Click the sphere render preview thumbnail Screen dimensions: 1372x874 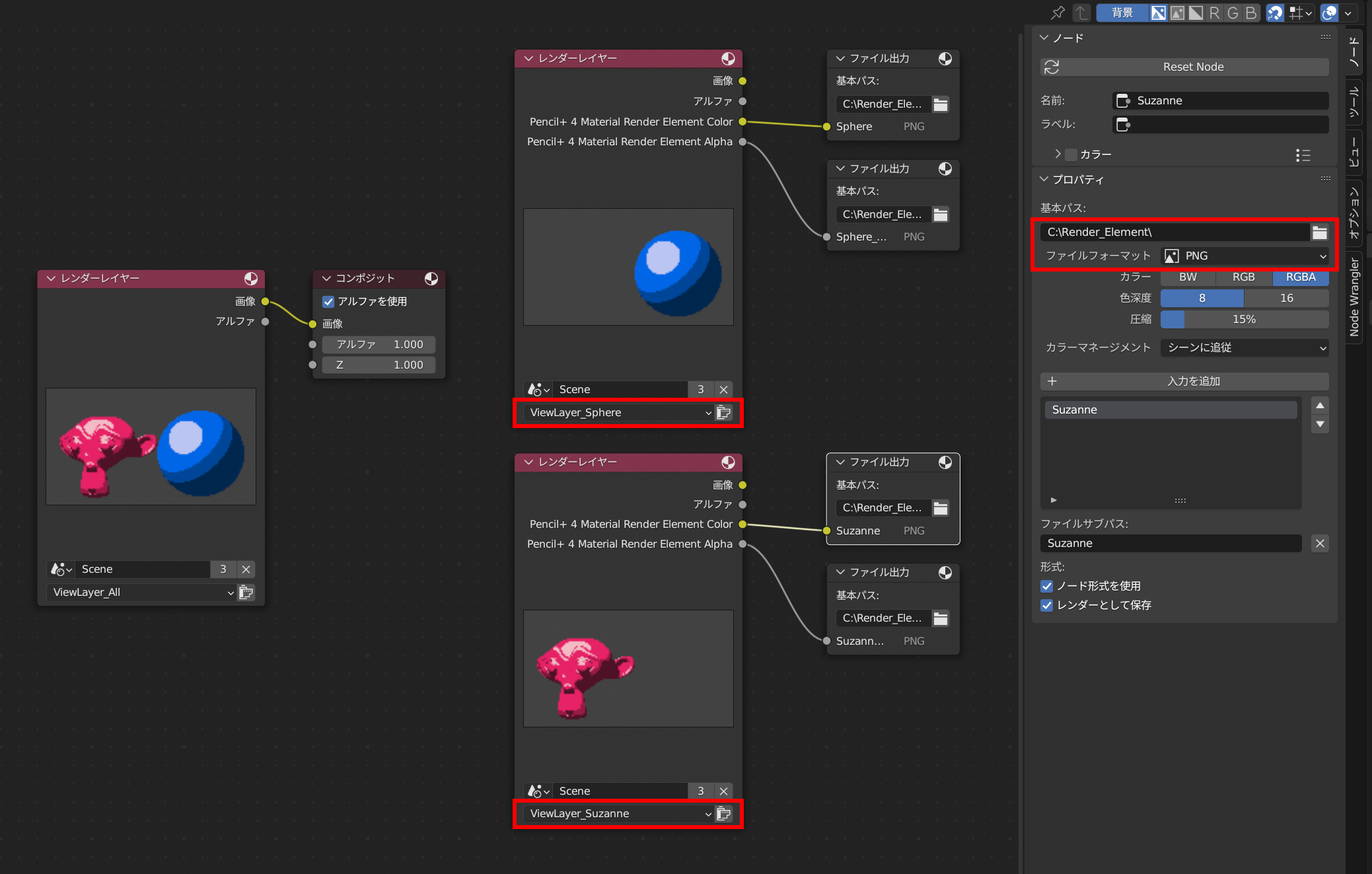628,267
